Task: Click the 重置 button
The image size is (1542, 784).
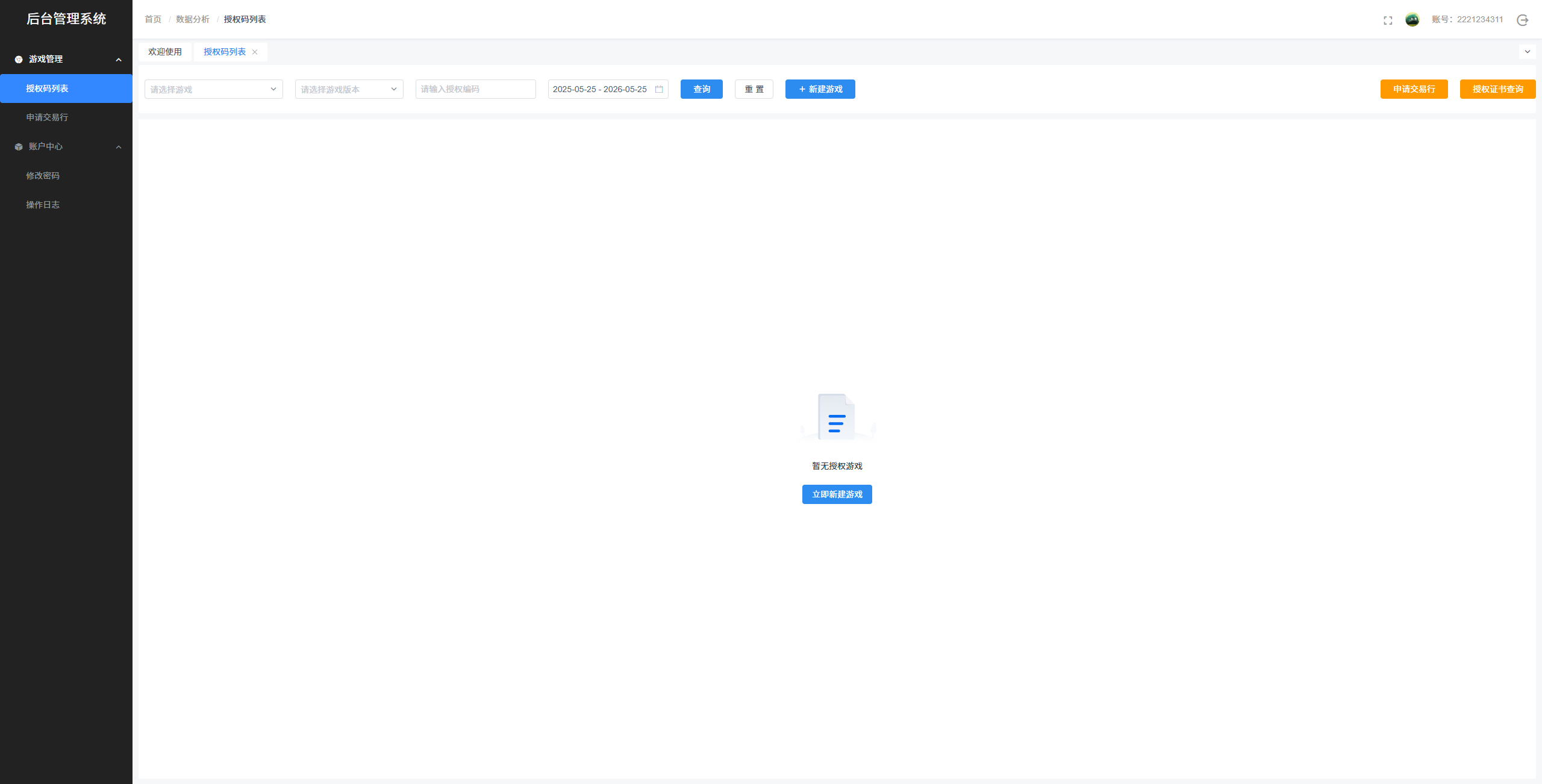Action: click(754, 89)
